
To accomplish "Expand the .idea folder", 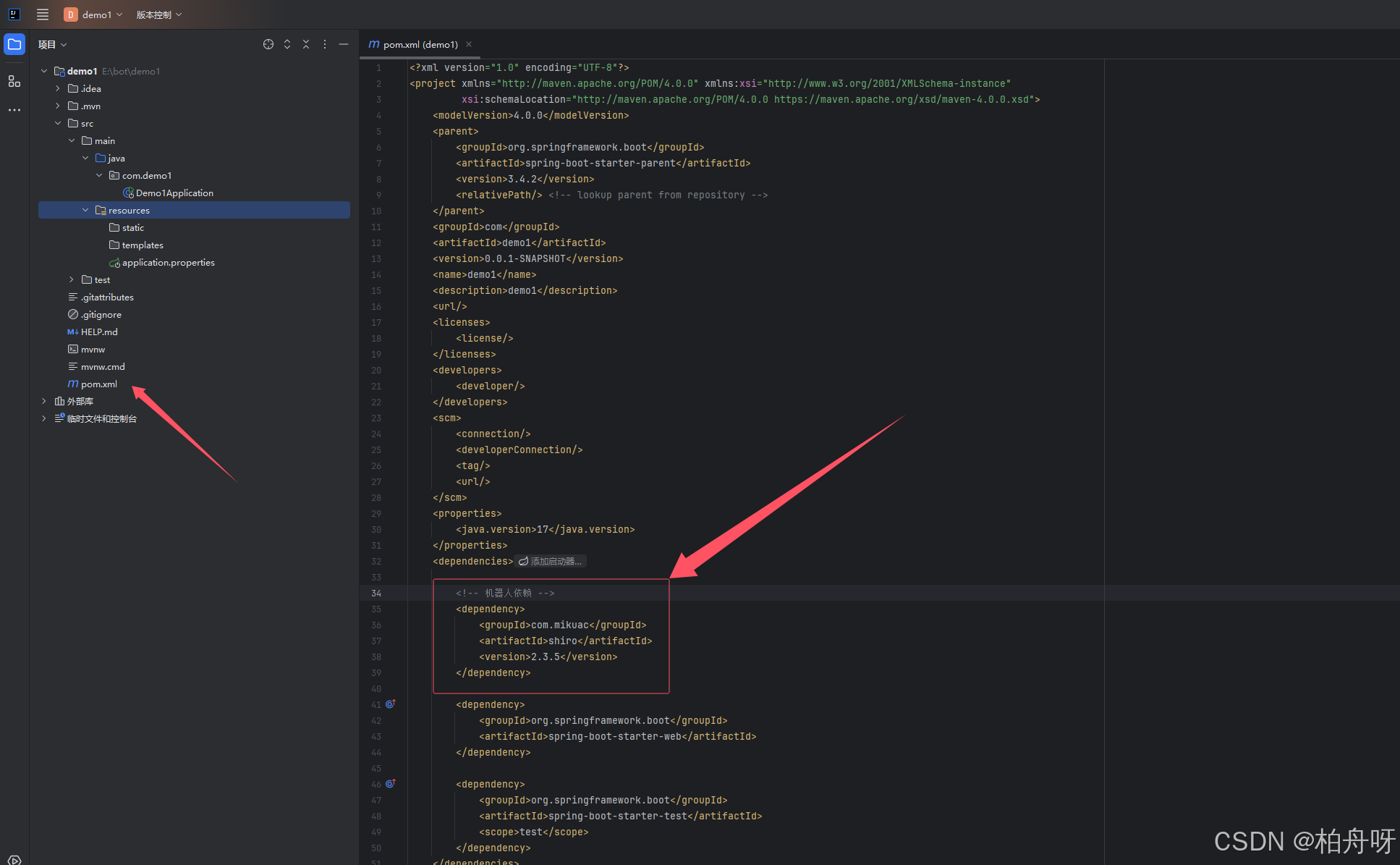I will [x=58, y=88].
